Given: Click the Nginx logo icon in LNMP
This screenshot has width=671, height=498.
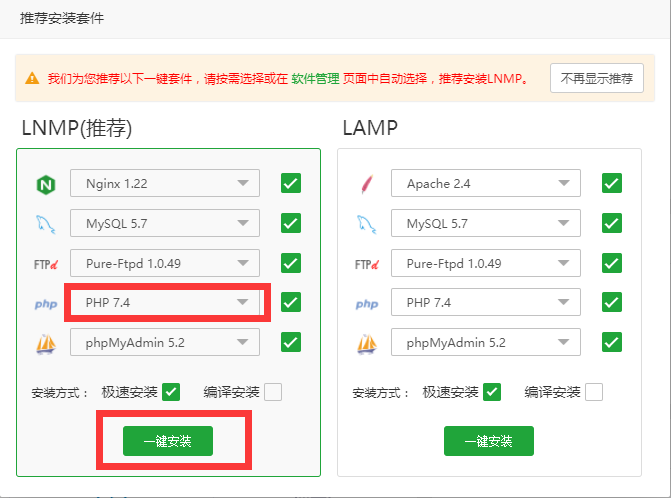Looking at the screenshot, I should coord(46,185).
